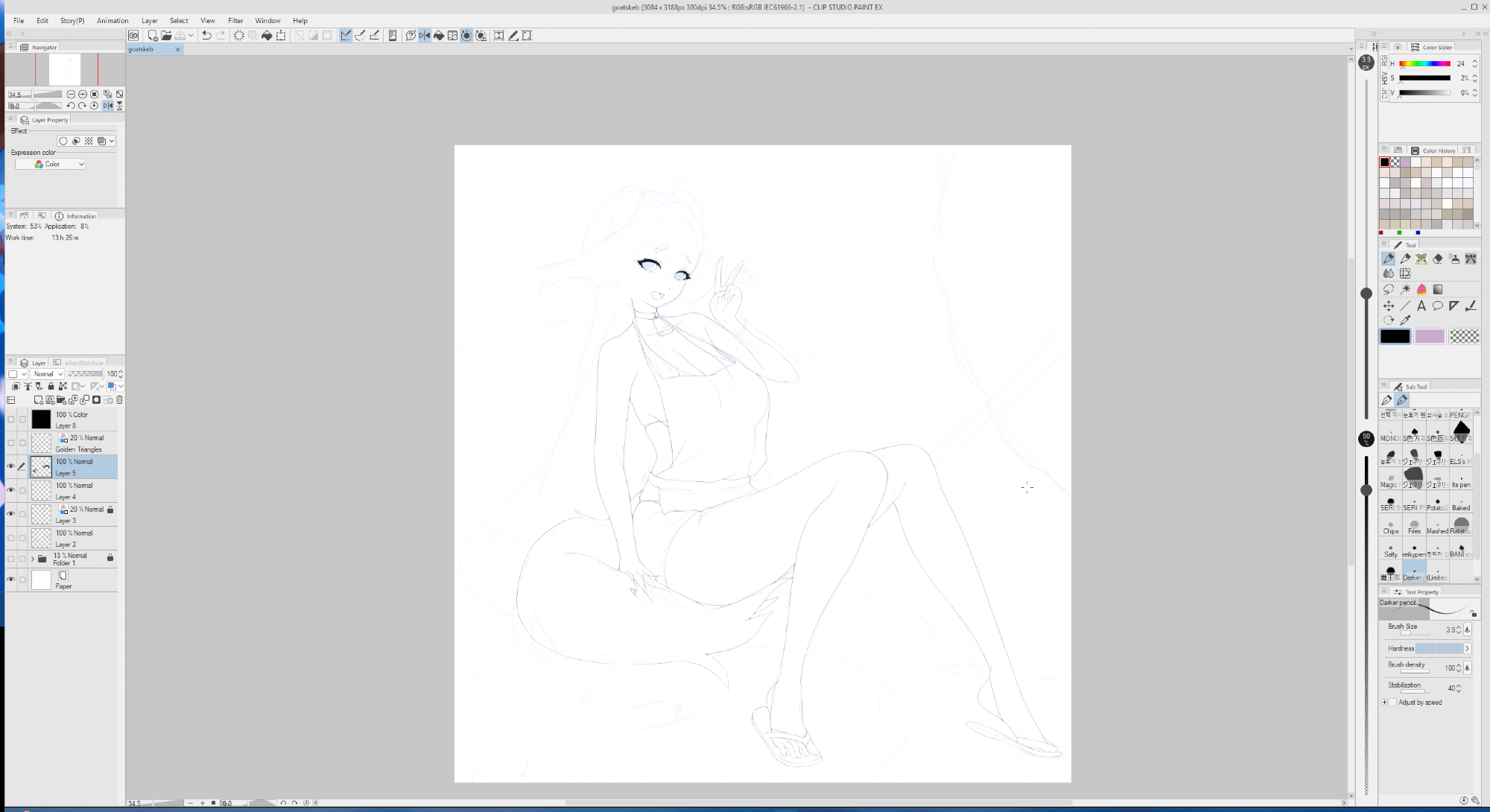The width and height of the screenshot is (1490, 812).
Task: Select the Baked sub tool brush
Action: pos(1461,503)
